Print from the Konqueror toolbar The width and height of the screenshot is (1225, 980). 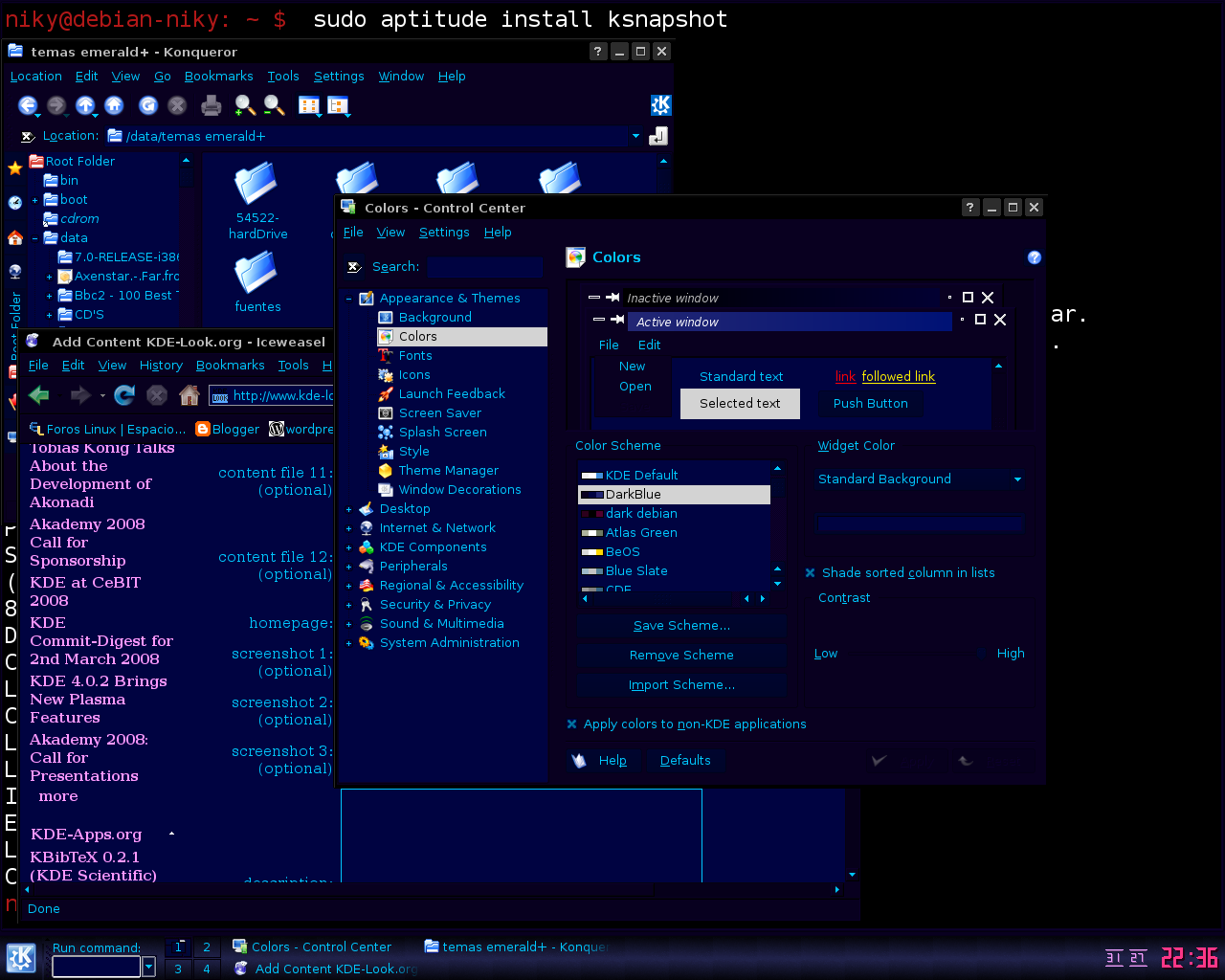pos(212,105)
